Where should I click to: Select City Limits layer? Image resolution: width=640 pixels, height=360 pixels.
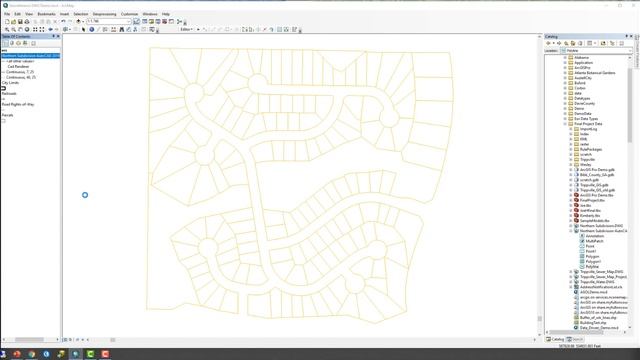[10, 83]
